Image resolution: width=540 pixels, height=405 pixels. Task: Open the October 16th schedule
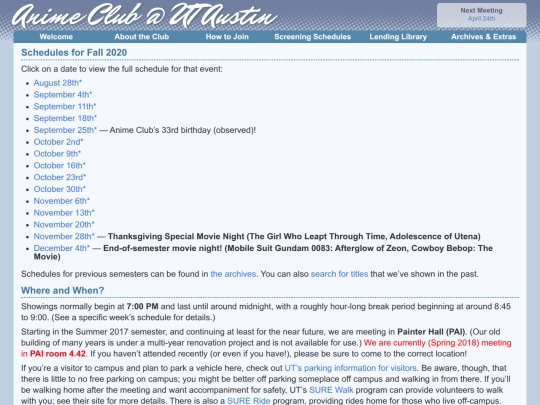click(60, 165)
